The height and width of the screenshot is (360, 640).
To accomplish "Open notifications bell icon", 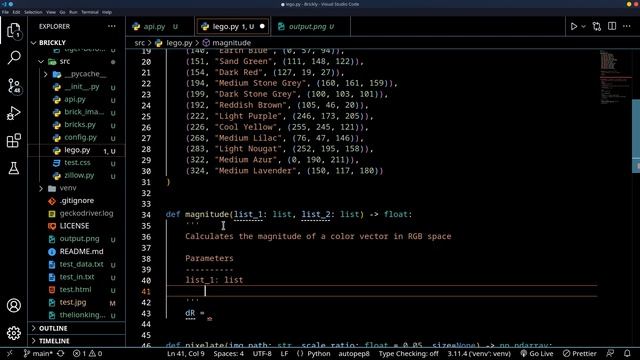I will [x=627, y=354].
